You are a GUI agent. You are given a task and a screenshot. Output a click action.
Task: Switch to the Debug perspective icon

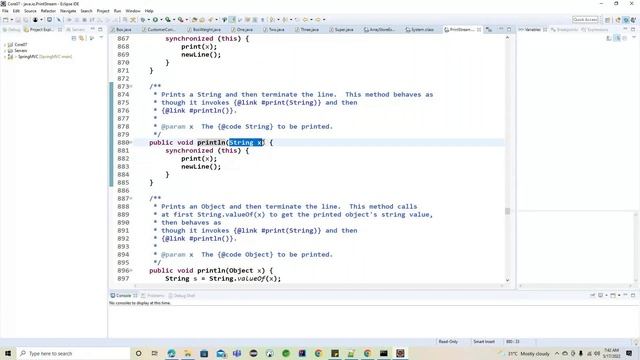tap(626, 20)
